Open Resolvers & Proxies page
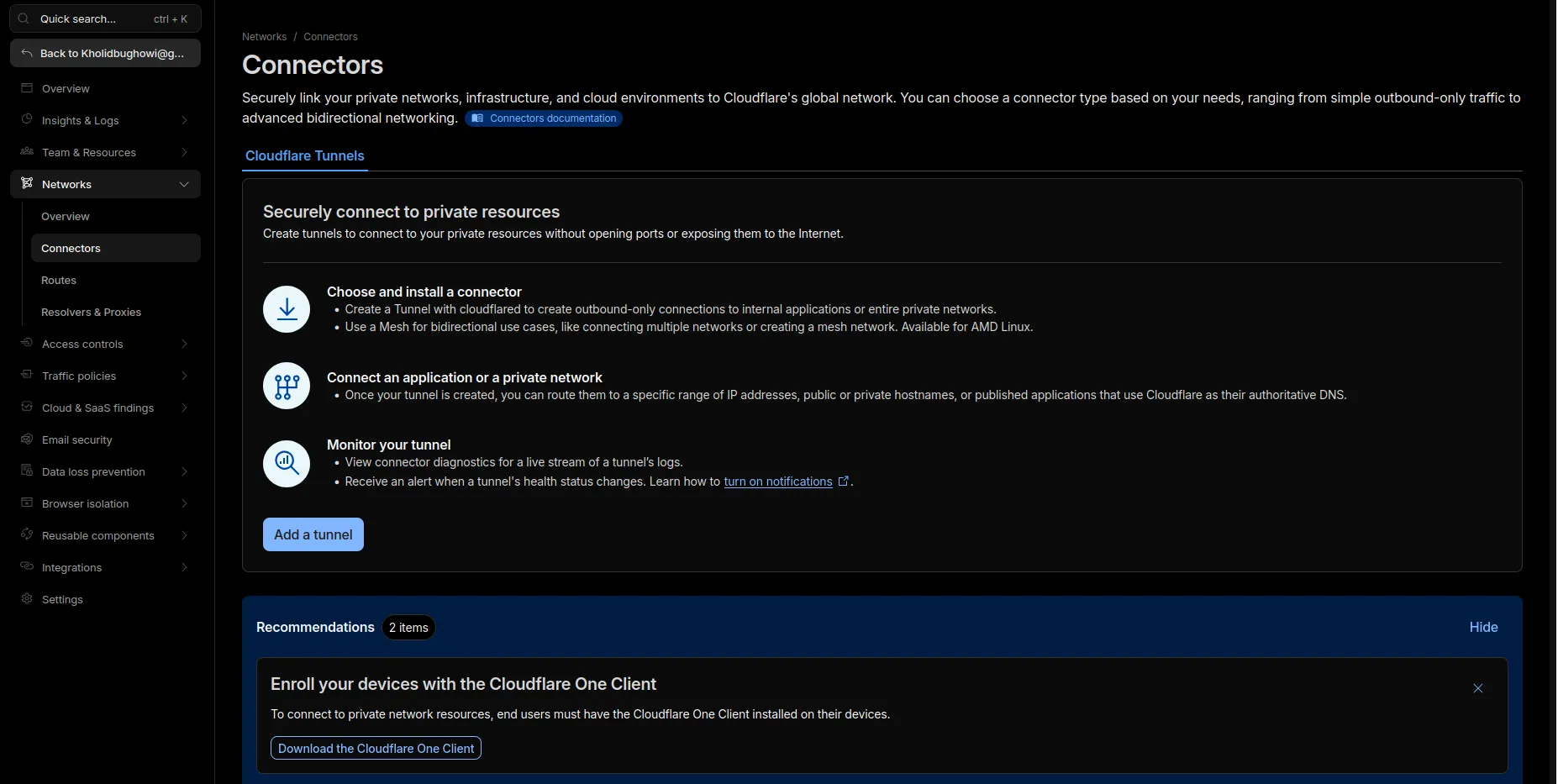The height and width of the screenshot is (784, 1558). click(116, 312)
